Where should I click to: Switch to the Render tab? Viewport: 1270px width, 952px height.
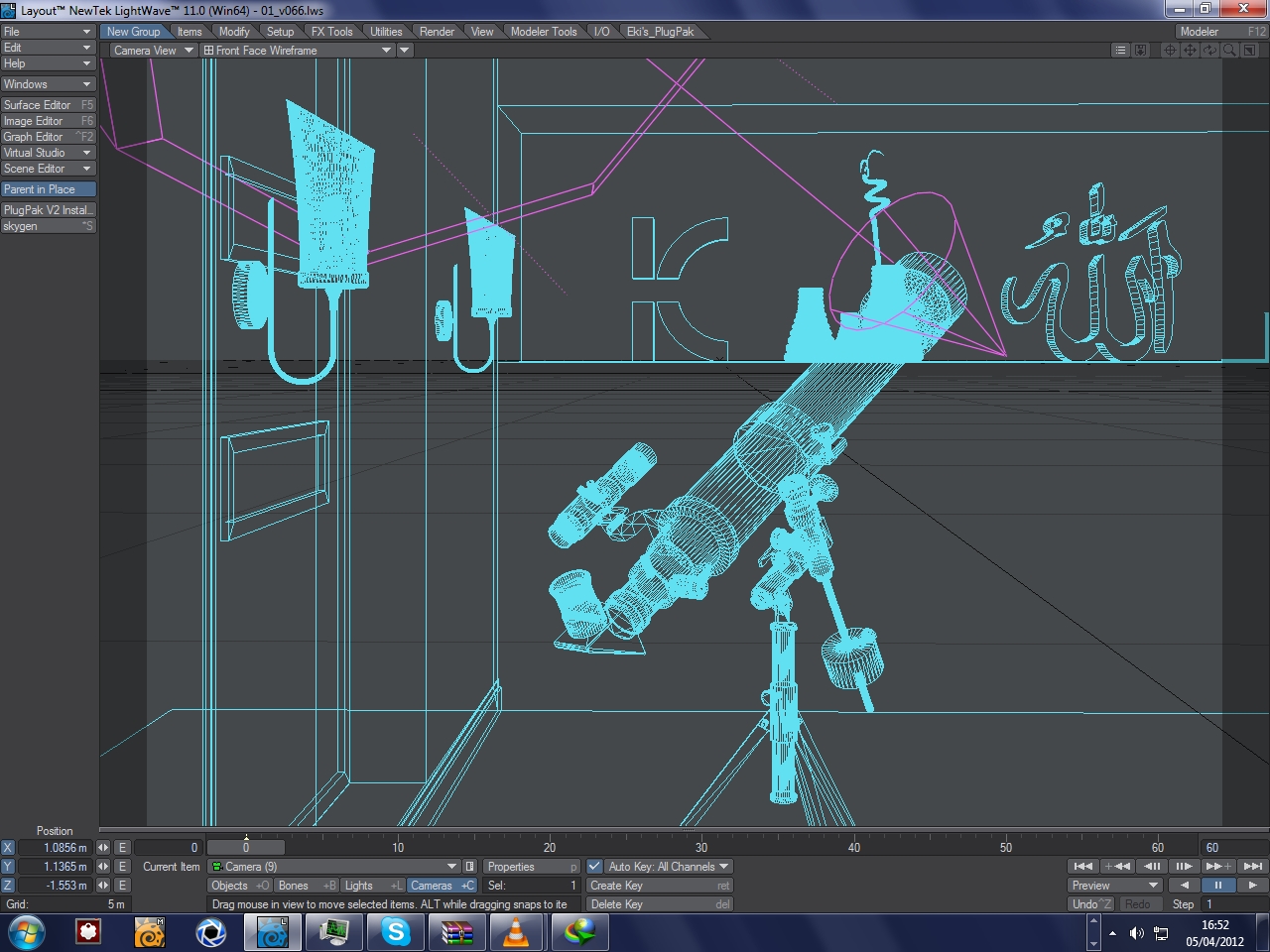437,32
